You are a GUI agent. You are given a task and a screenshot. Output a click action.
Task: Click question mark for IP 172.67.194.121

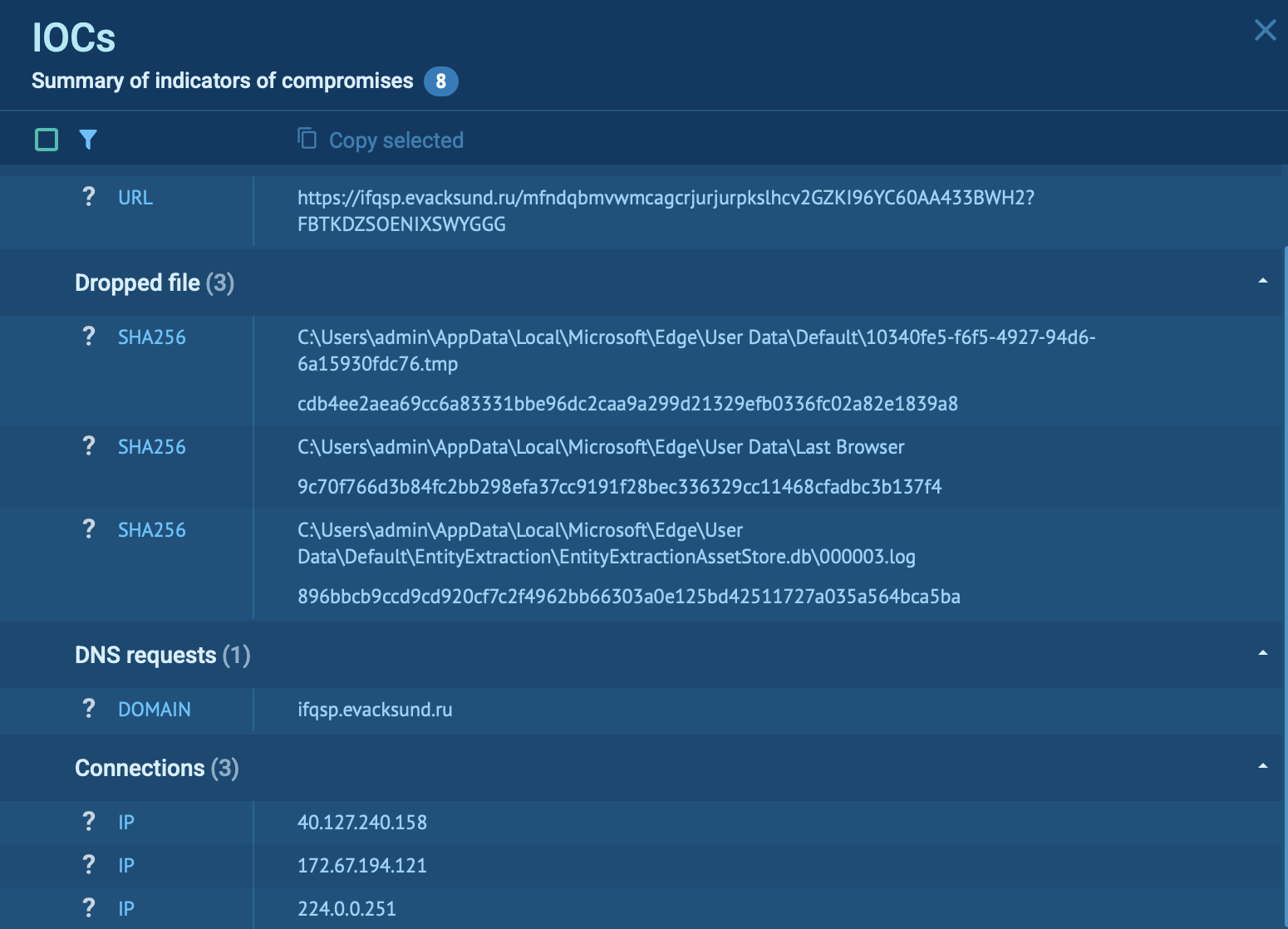[x=89, y=865]
